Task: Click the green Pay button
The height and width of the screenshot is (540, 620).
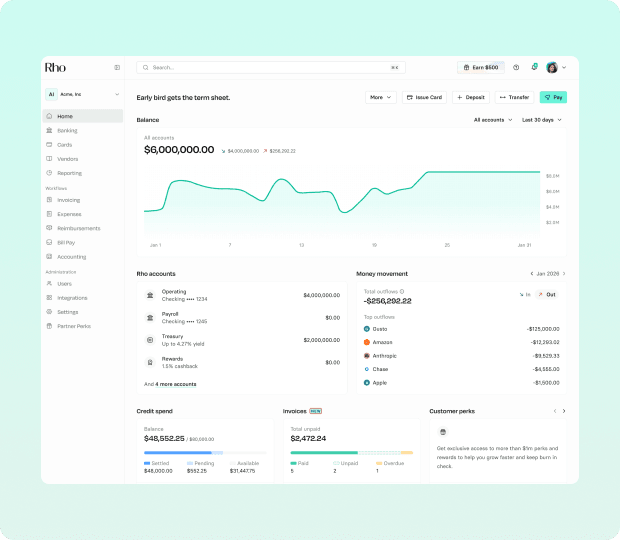Action: pos(553,97)
